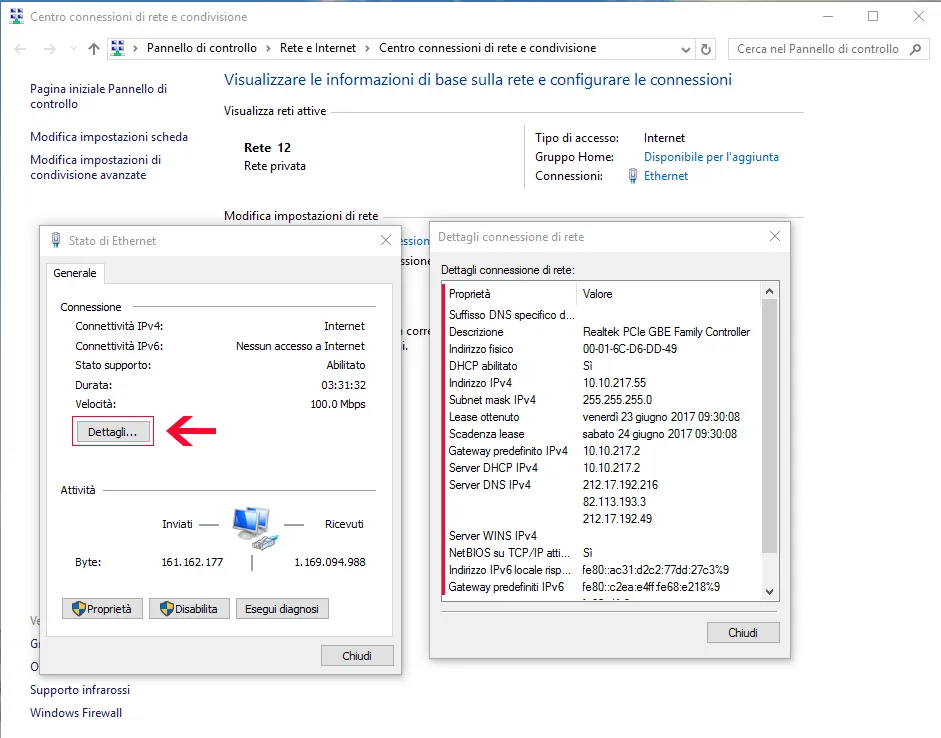Viewport: 941px width, 738px height.
Task: Click Disponibile per l'aggiunta link
Action: pyautogui.click(x=711, y=157)
